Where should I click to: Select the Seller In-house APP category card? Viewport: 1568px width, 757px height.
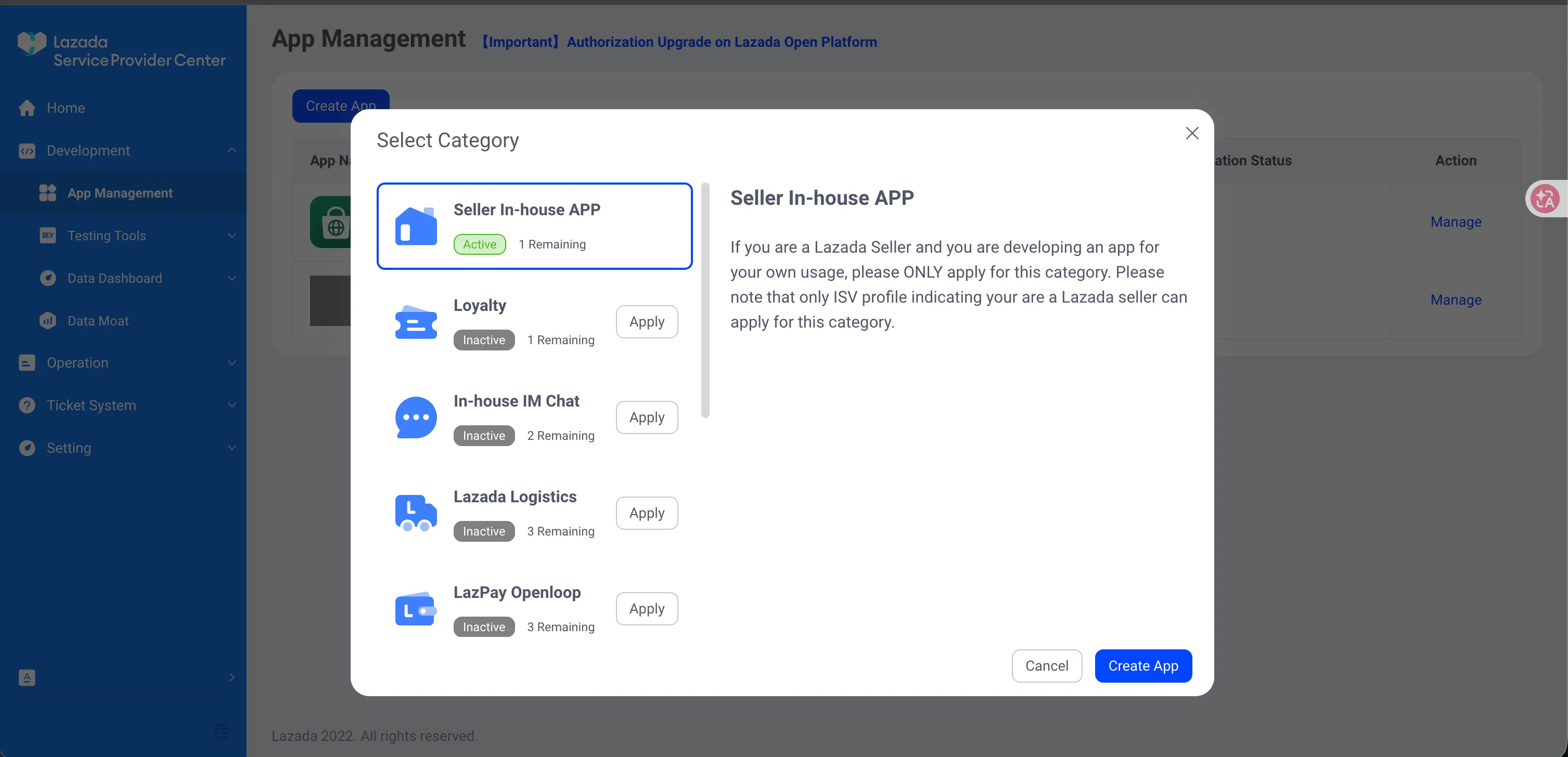(x=534, y=226)
